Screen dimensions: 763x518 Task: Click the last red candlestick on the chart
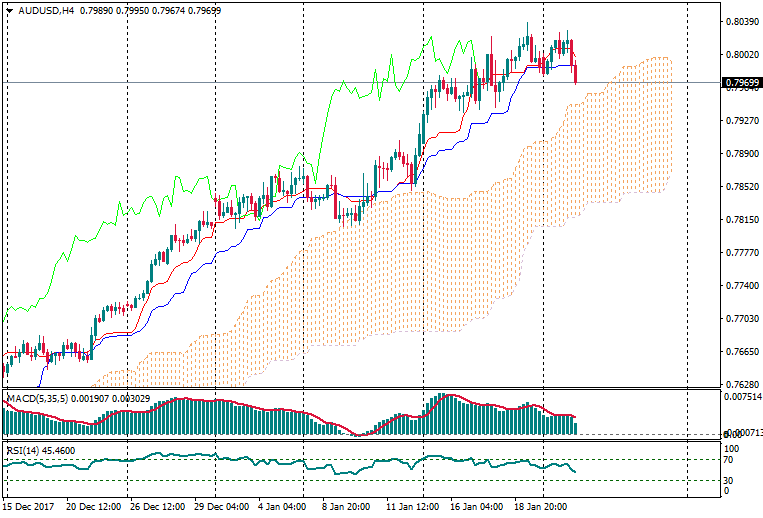click(575, 73)
